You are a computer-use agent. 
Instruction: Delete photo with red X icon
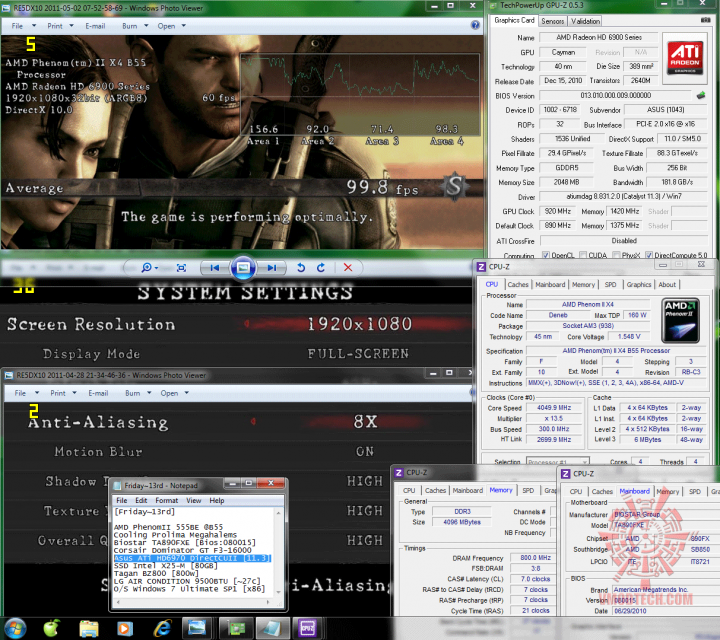[x=348, y=268]
